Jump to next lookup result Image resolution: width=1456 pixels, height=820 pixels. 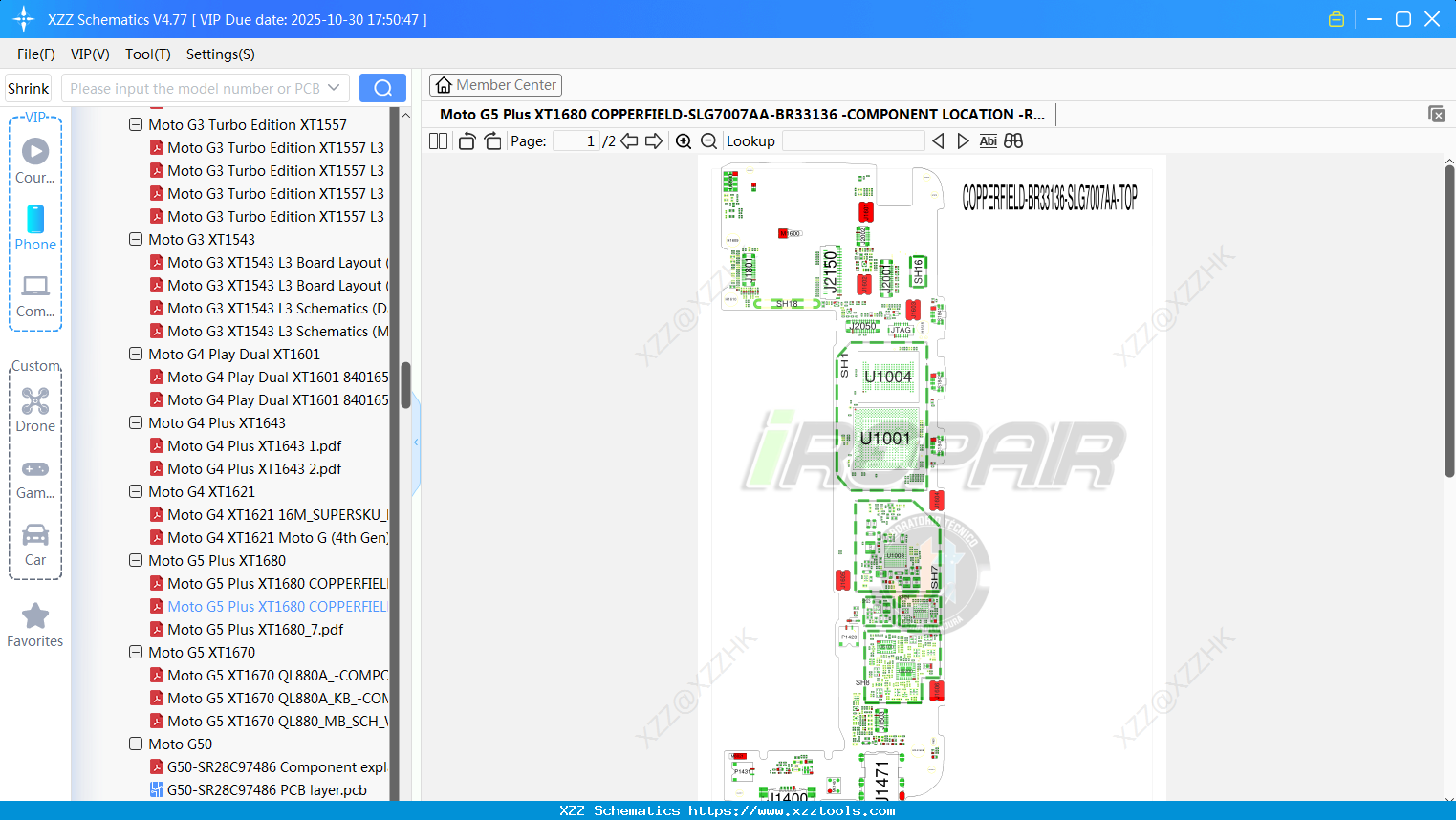pyautogui.click(x=963, y=141)
